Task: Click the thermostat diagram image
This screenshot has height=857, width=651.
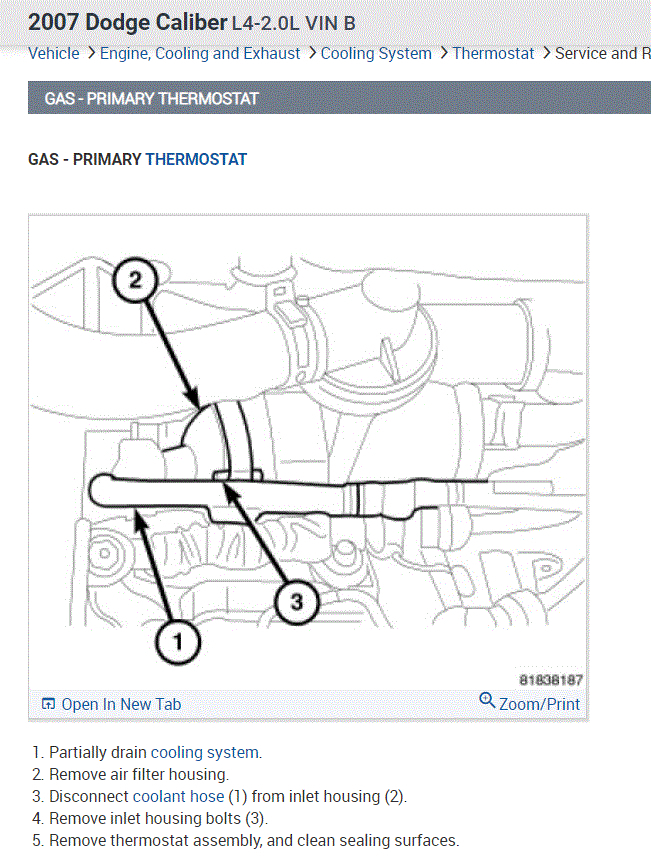Action: tap(308, 451)
